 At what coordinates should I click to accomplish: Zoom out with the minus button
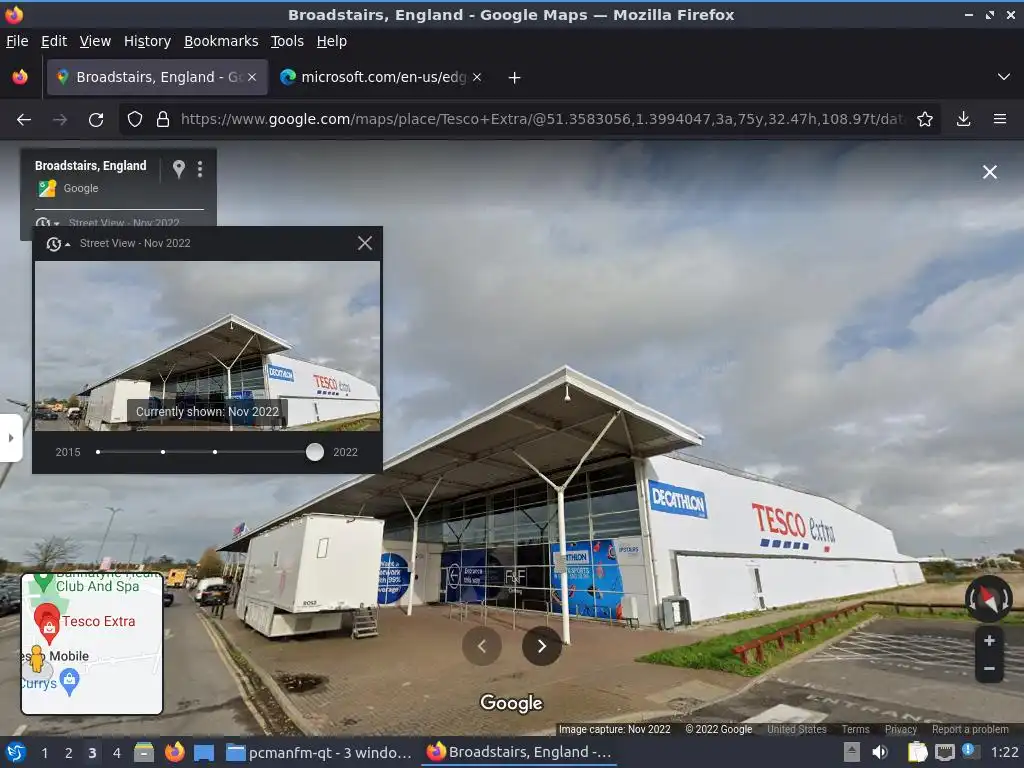989,669
